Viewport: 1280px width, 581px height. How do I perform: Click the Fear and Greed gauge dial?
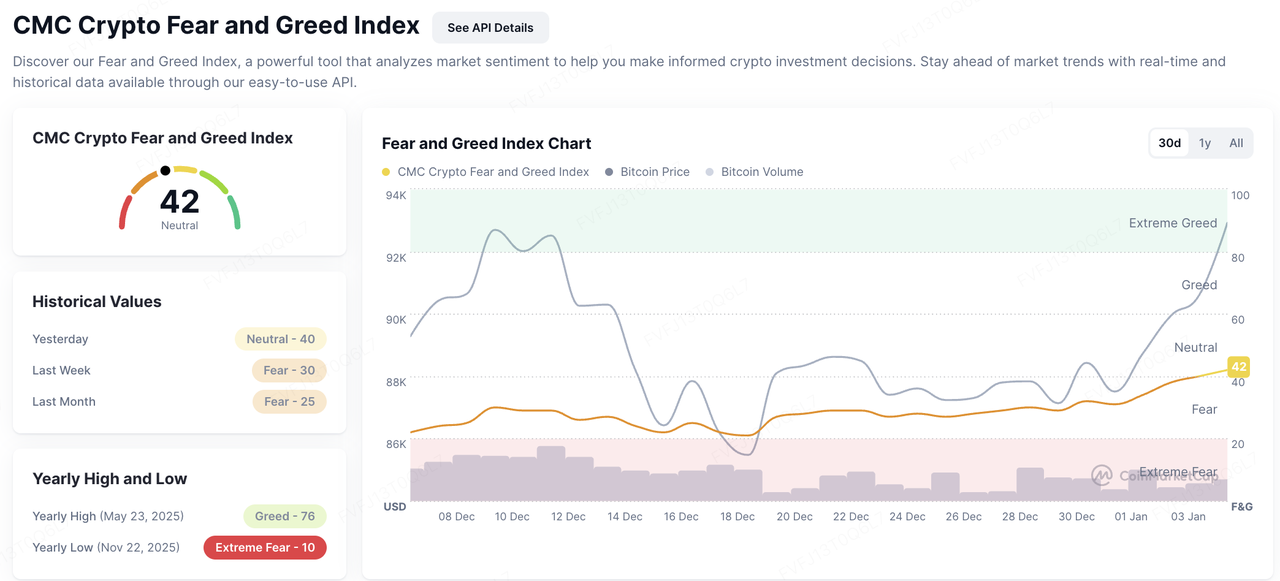(180, 197)
